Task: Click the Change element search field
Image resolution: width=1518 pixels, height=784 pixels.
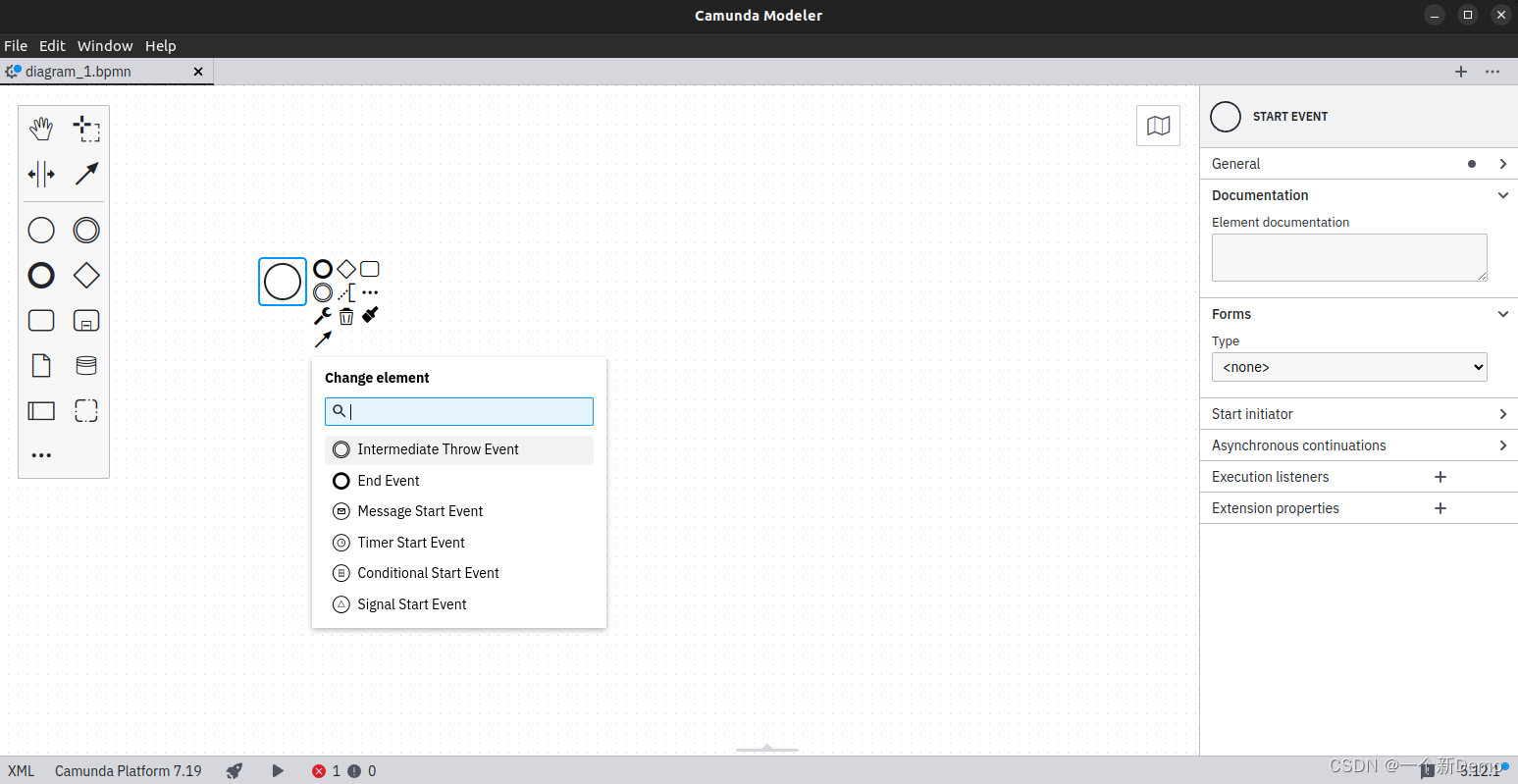Action: coord(459,411)
